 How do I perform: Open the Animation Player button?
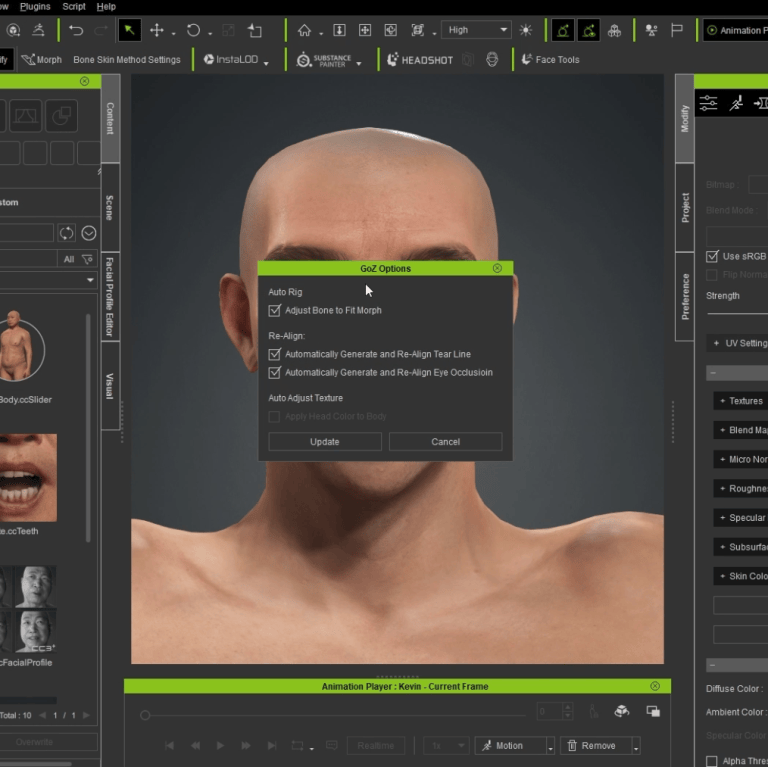click(x=736, y=30)
